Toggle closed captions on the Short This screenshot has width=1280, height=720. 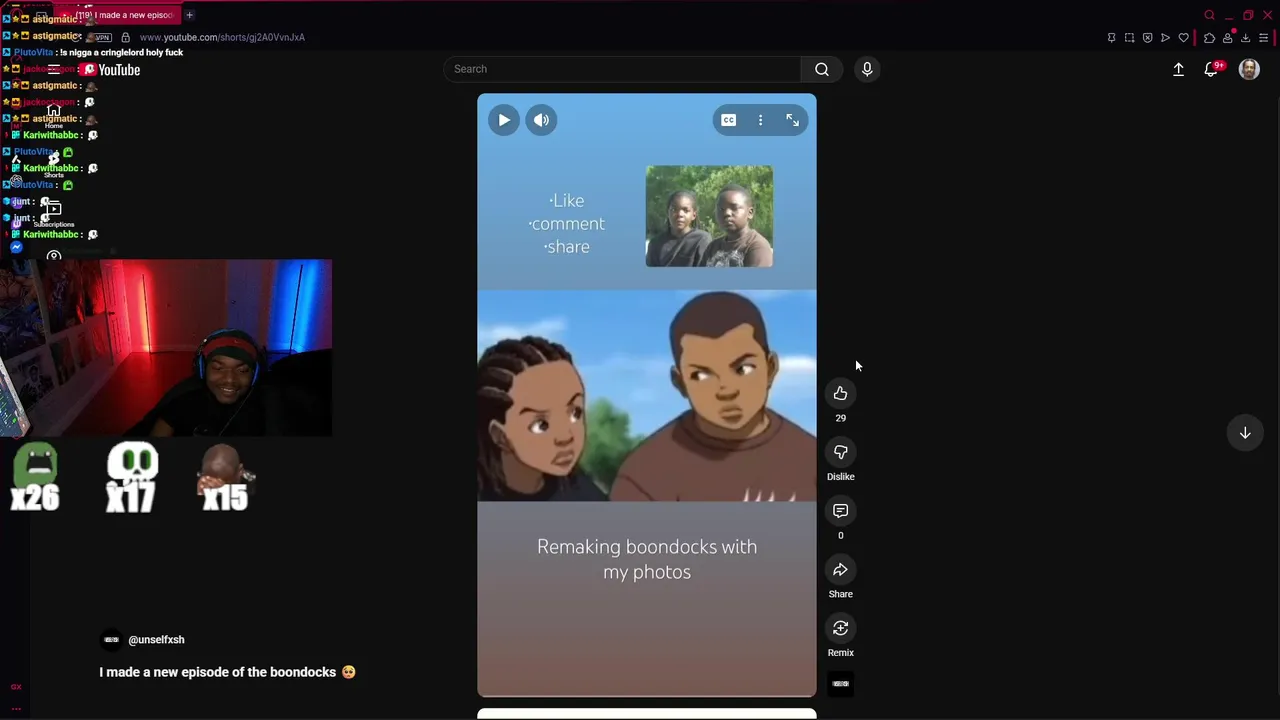coord(729,120)
